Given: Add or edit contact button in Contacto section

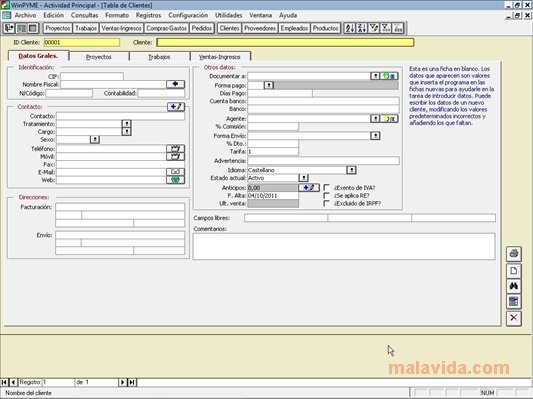Looking at the screenshot, I should 176,107.
